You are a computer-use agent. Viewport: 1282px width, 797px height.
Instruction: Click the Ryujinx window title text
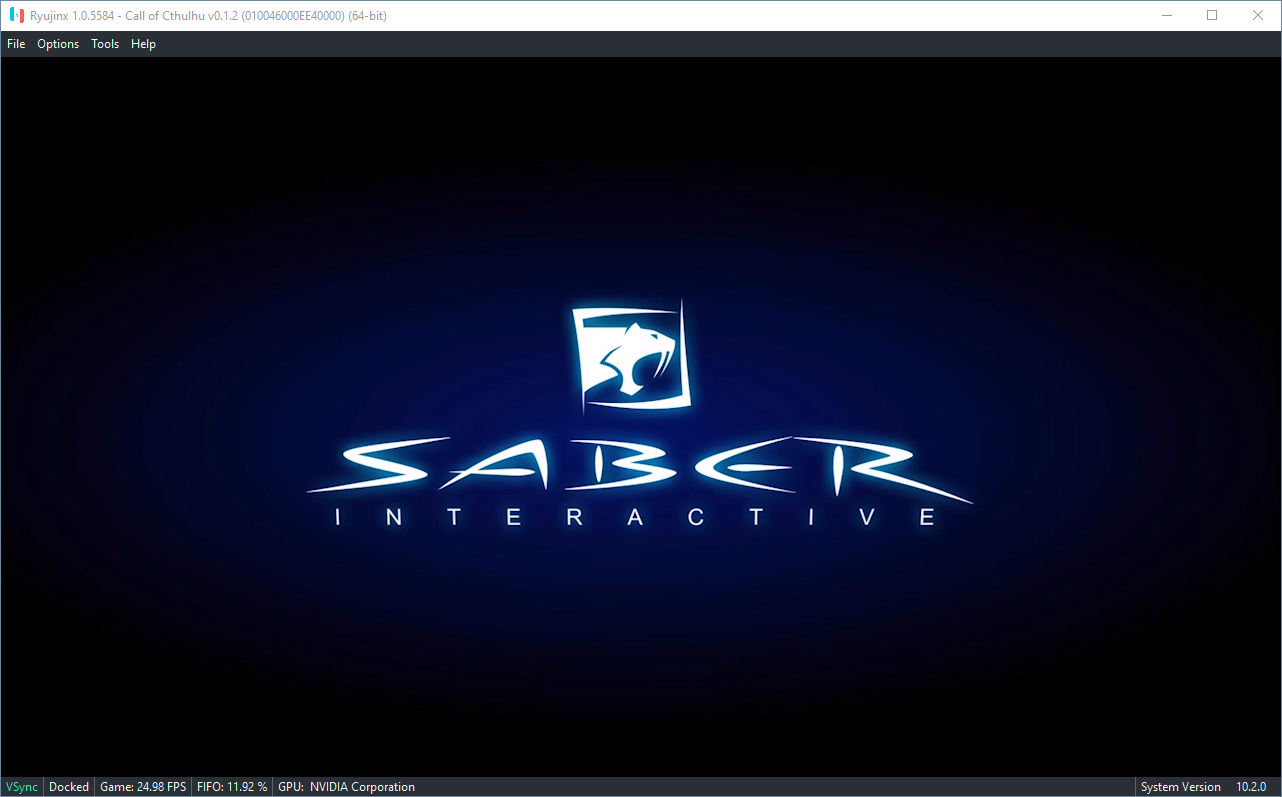click(x=208, y=16)
